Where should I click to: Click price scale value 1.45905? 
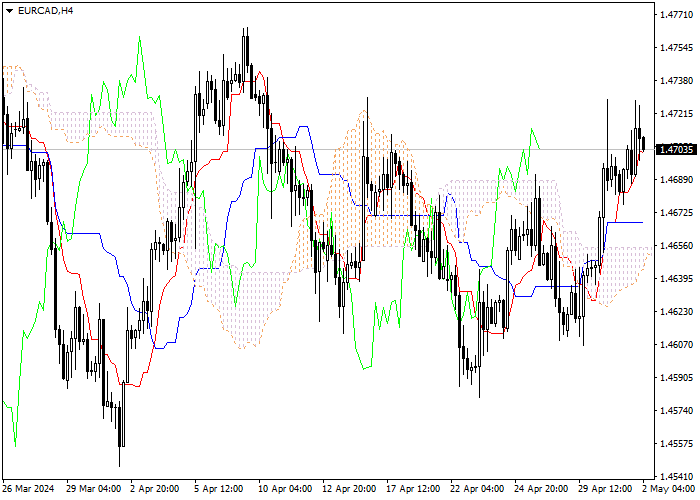(x=676, y=378)
